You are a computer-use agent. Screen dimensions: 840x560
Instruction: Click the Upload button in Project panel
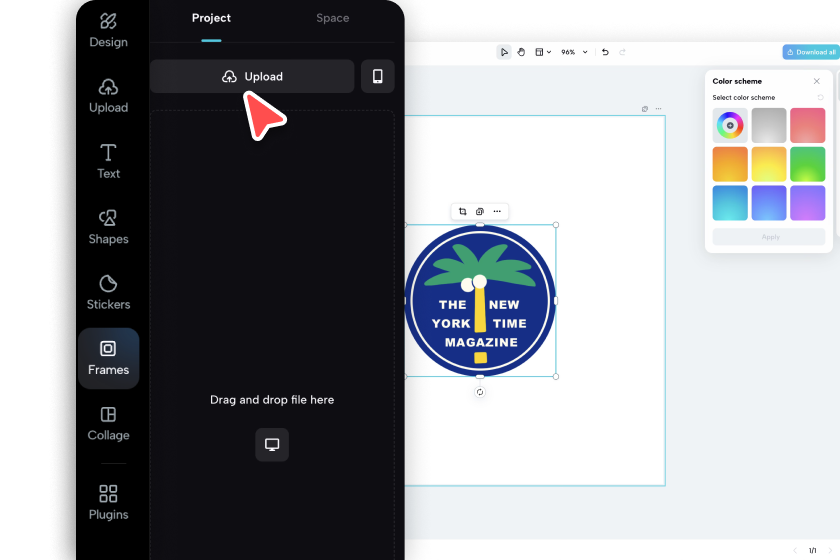pos(252,76)
